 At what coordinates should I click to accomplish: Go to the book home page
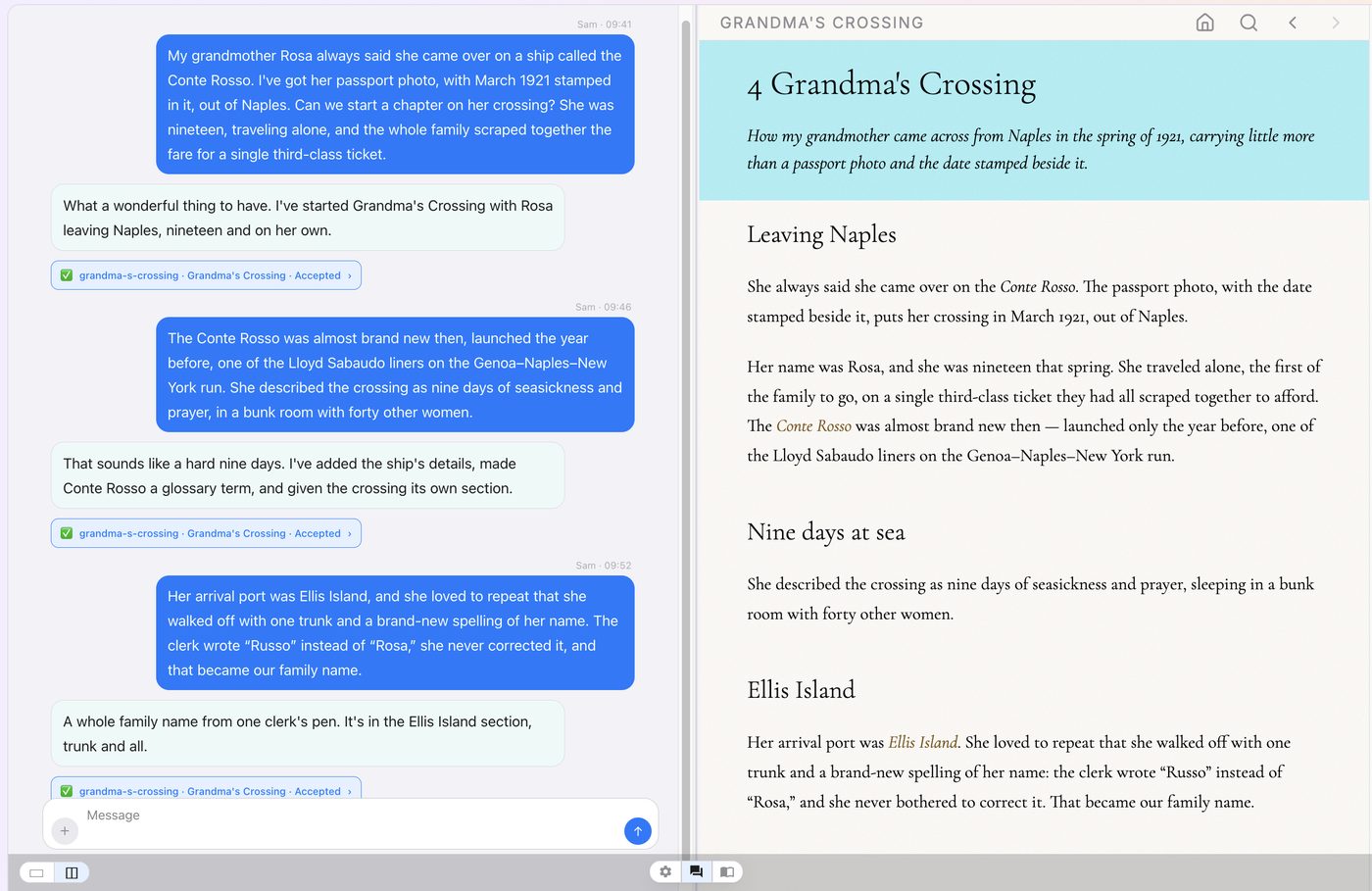(1205, 23)
